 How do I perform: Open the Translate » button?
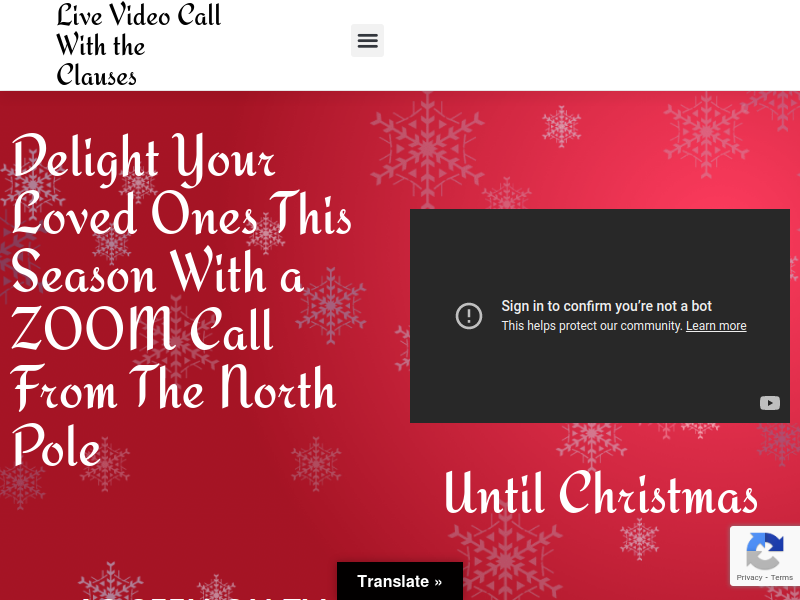[x=400, y=581]
